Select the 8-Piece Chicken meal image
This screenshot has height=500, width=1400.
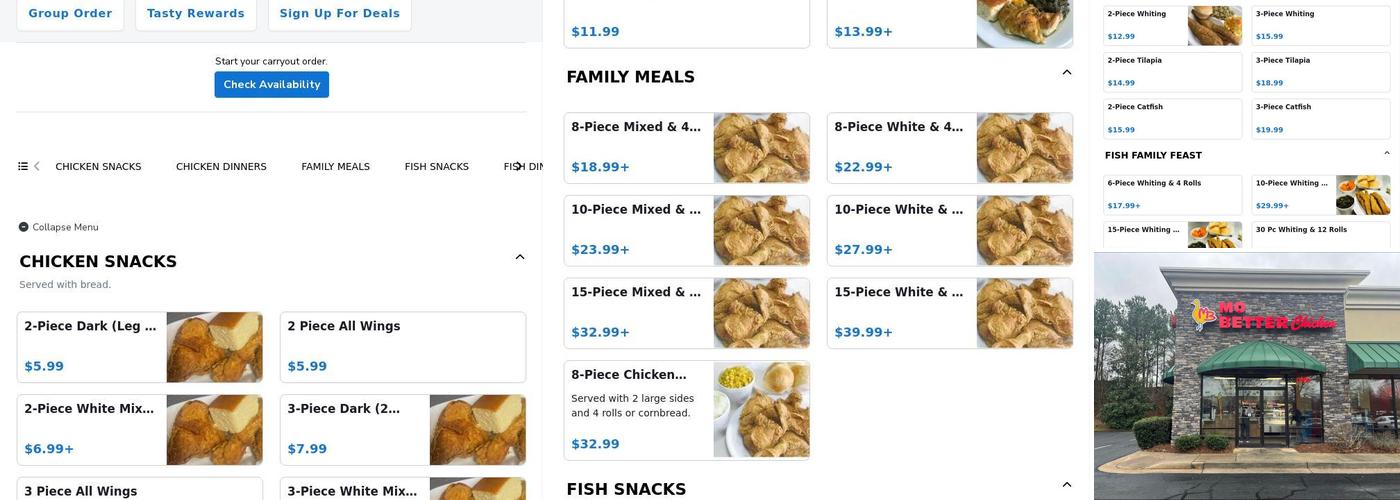(x=761, y=410)
